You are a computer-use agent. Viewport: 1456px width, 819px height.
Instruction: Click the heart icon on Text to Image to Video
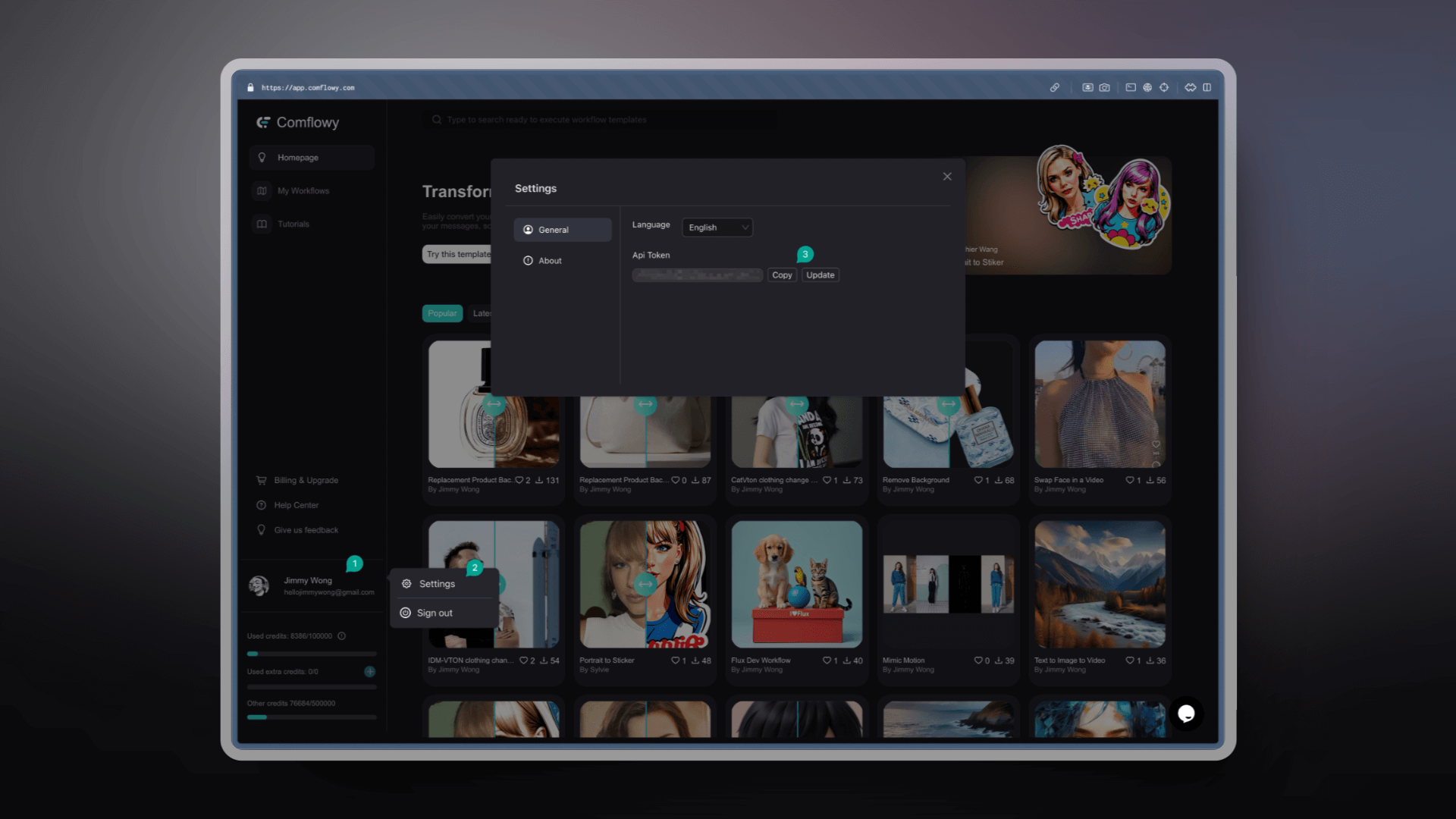click(x=1130, y=661)
